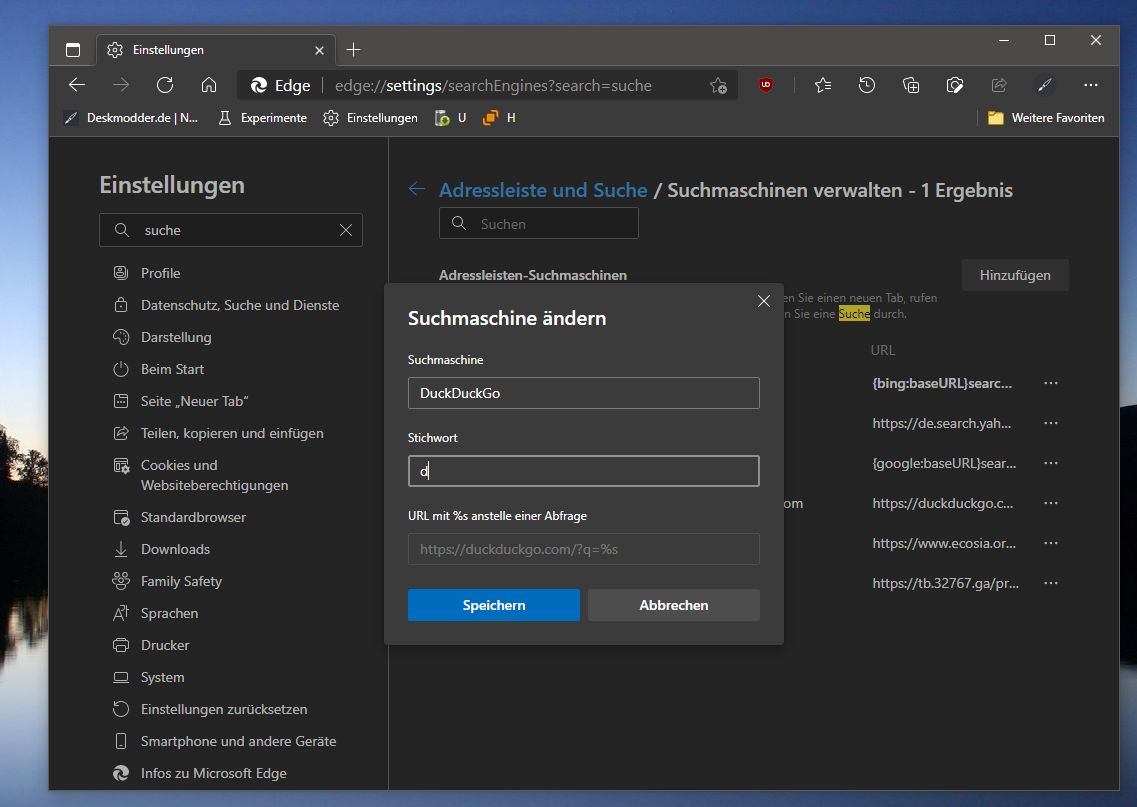
Task: Open the Deskmodder.de bookmark
Action: tap(132, 117)
